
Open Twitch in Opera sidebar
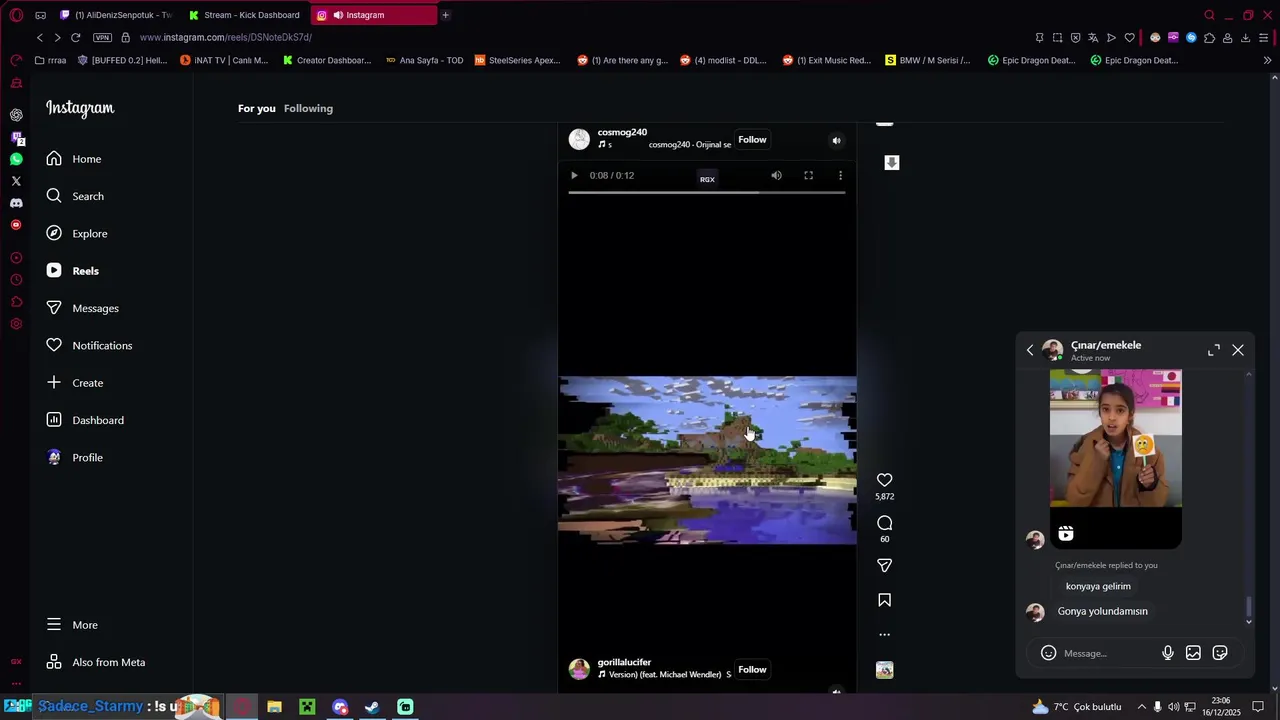pos(16,137)
